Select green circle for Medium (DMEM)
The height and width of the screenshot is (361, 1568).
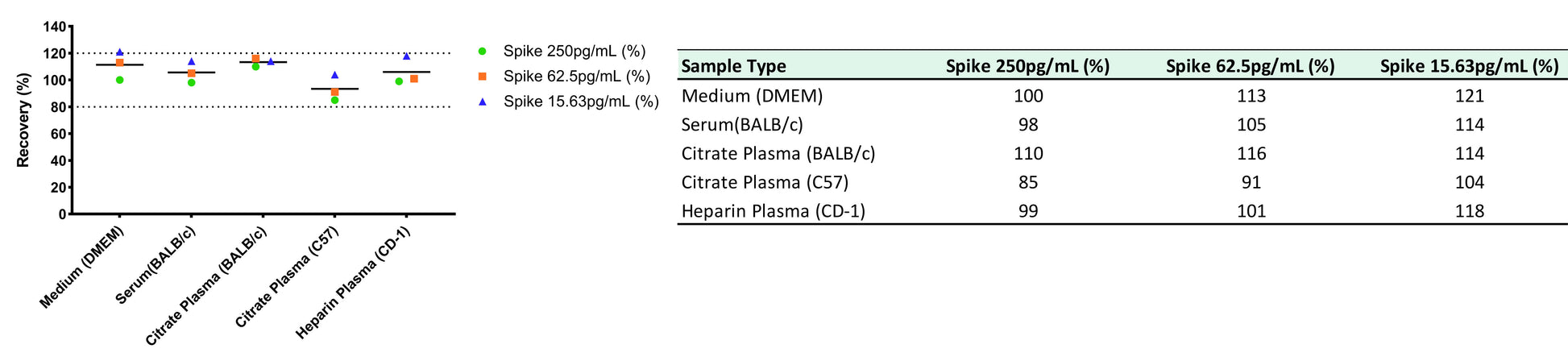point(120,80)
